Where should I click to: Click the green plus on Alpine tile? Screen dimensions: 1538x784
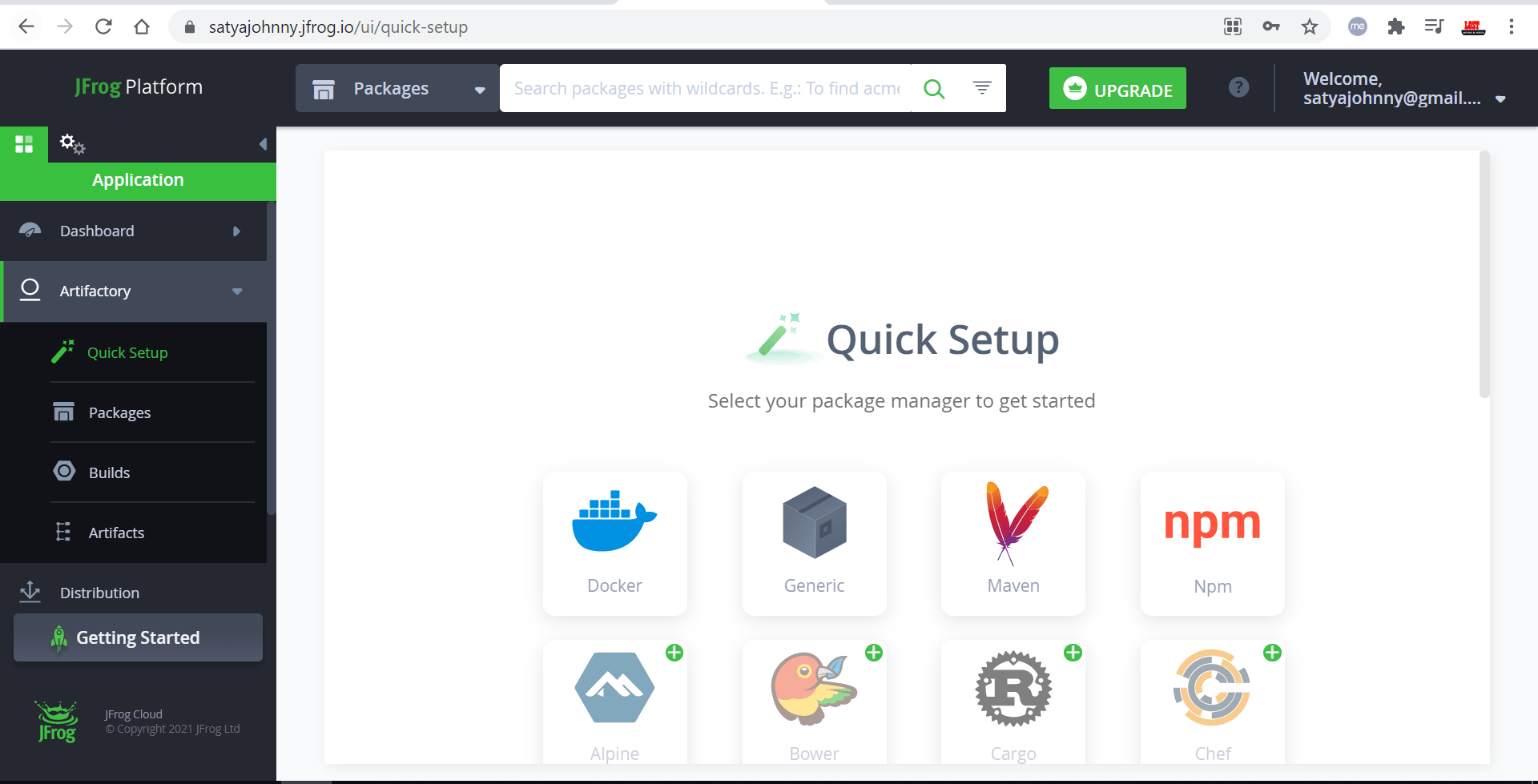(674, 653)
